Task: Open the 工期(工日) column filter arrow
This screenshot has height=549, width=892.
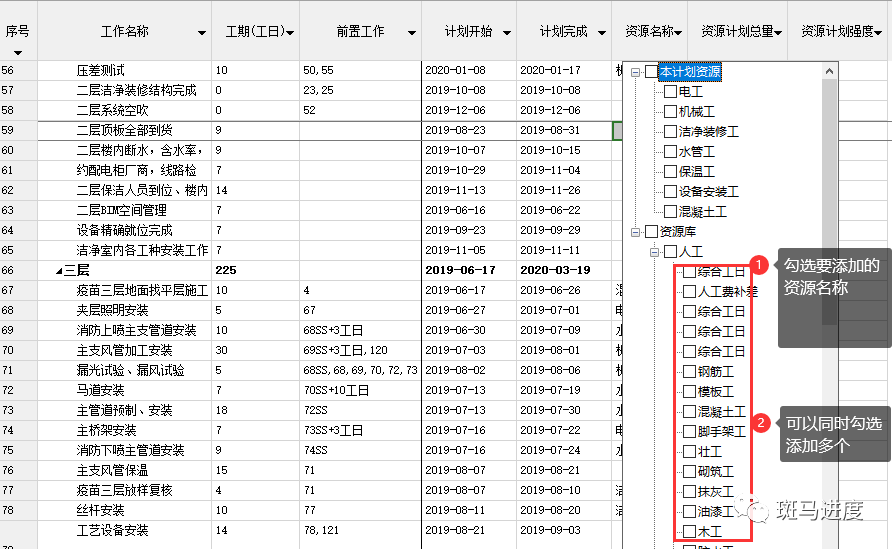Action: tap(290, 33)
